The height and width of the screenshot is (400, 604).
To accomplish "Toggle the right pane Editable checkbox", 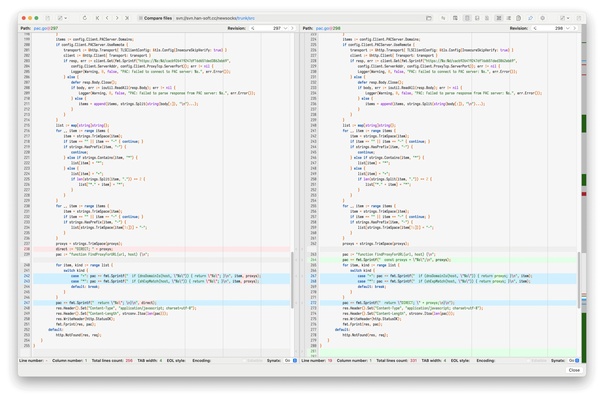I will click(x=537, y=361).
